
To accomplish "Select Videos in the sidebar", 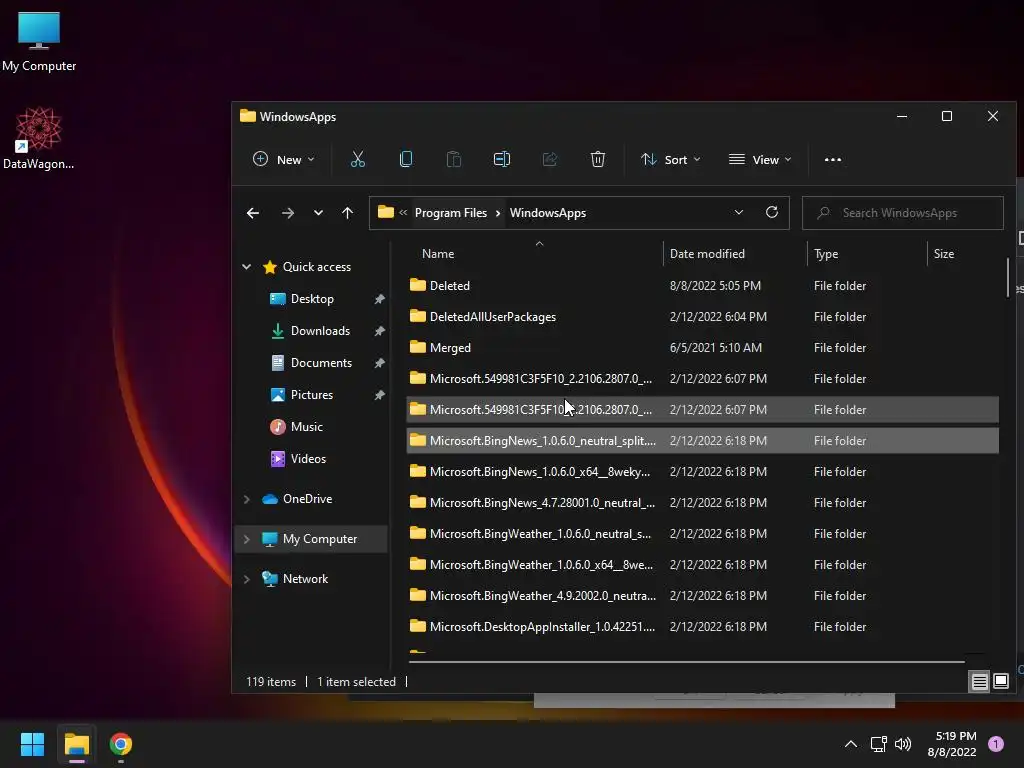I will pyautogui.click(x=308, y=459).
